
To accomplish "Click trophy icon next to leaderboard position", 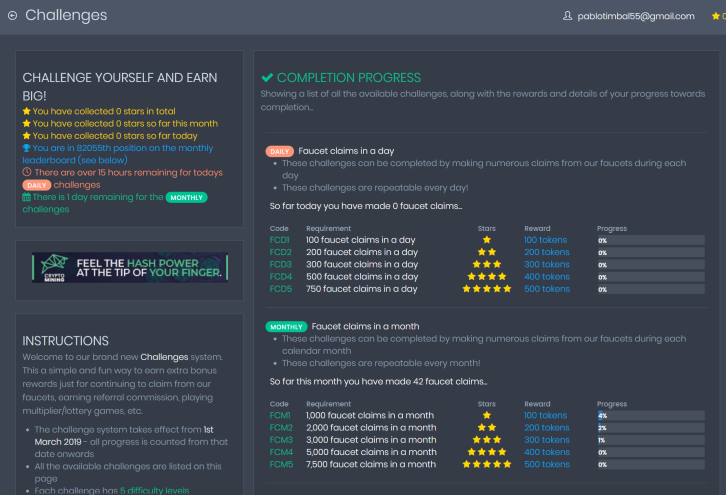I will coord(26,148).
